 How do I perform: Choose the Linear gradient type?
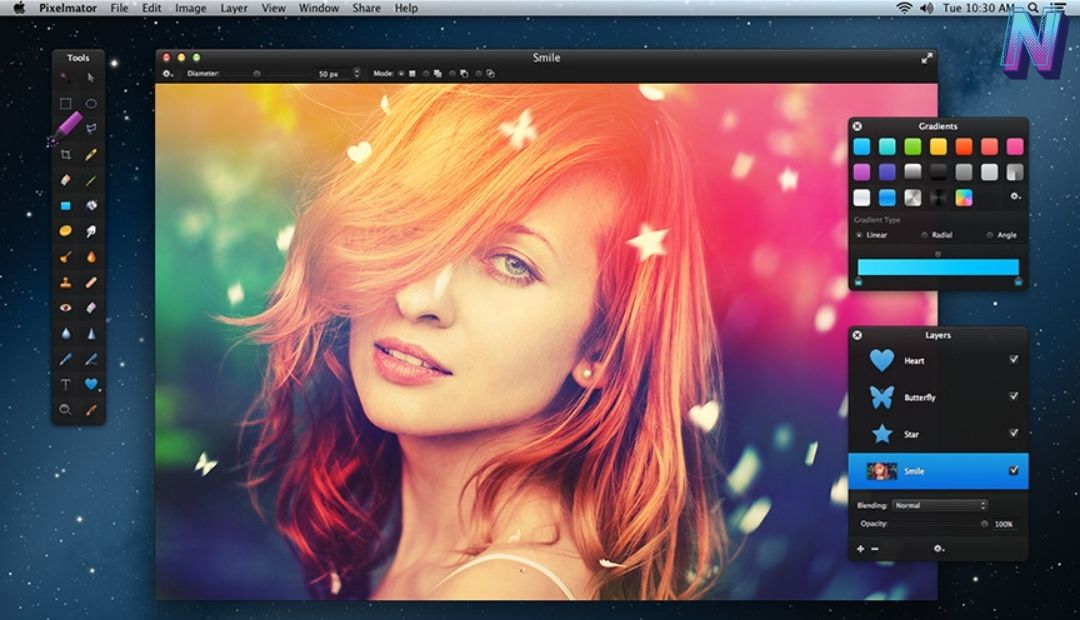[x=859, y=236]
